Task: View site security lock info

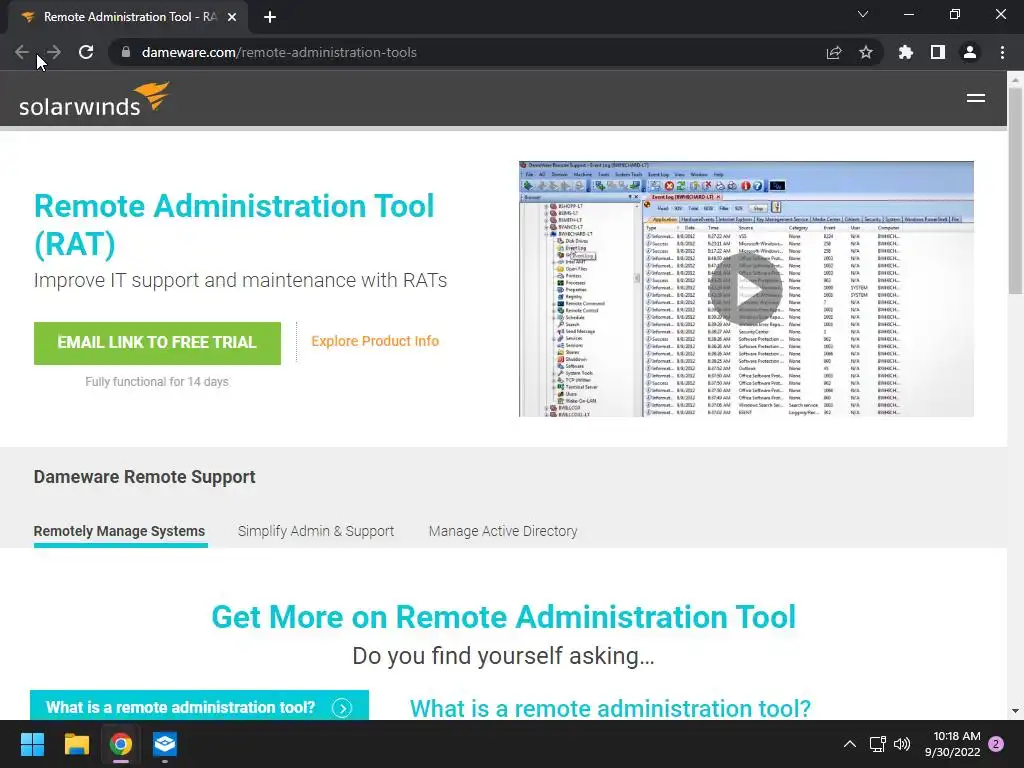Action: (x=126, y=52)
